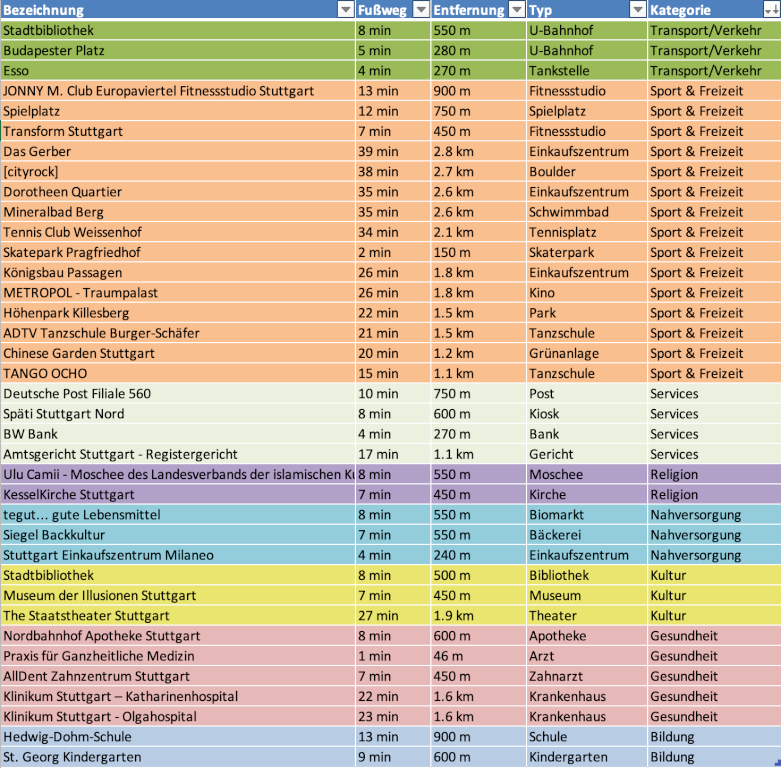Open the Bezeichnung column filter dropdown

coord(346,9)
